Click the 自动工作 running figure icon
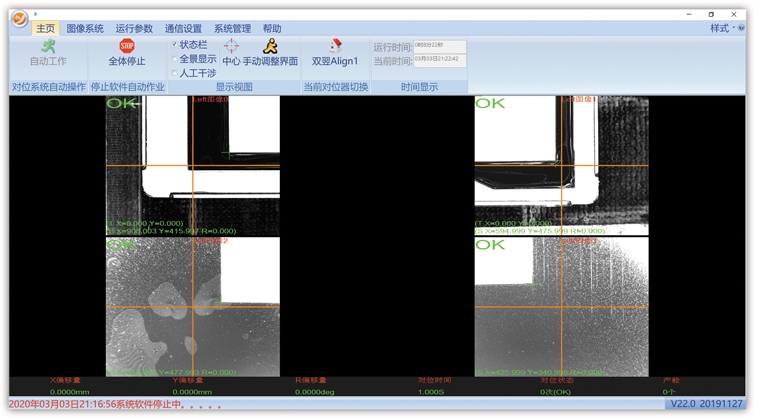The image size is (761, 420). point(47,46)
